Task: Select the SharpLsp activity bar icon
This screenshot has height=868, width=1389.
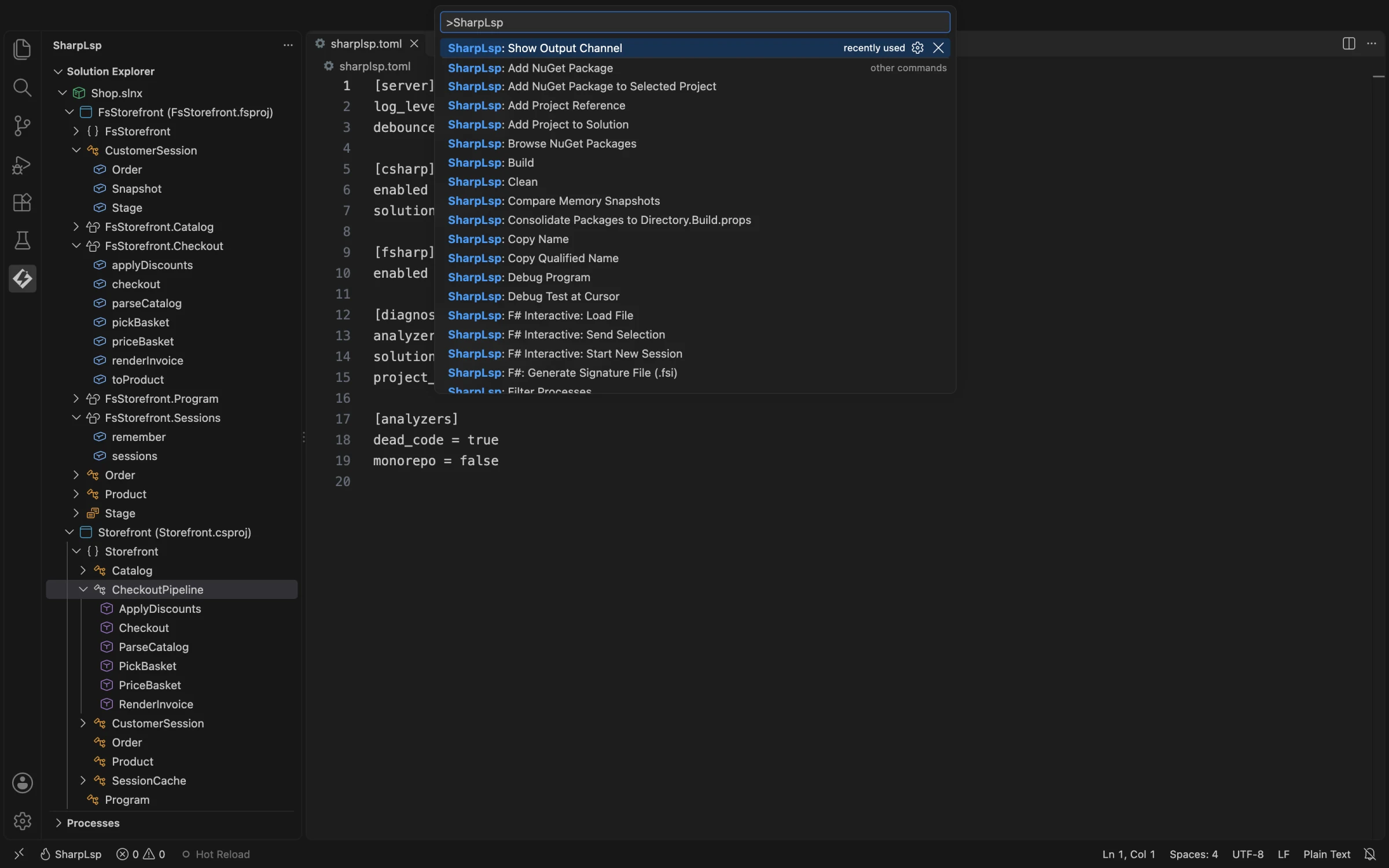Action: pos(22,279)
